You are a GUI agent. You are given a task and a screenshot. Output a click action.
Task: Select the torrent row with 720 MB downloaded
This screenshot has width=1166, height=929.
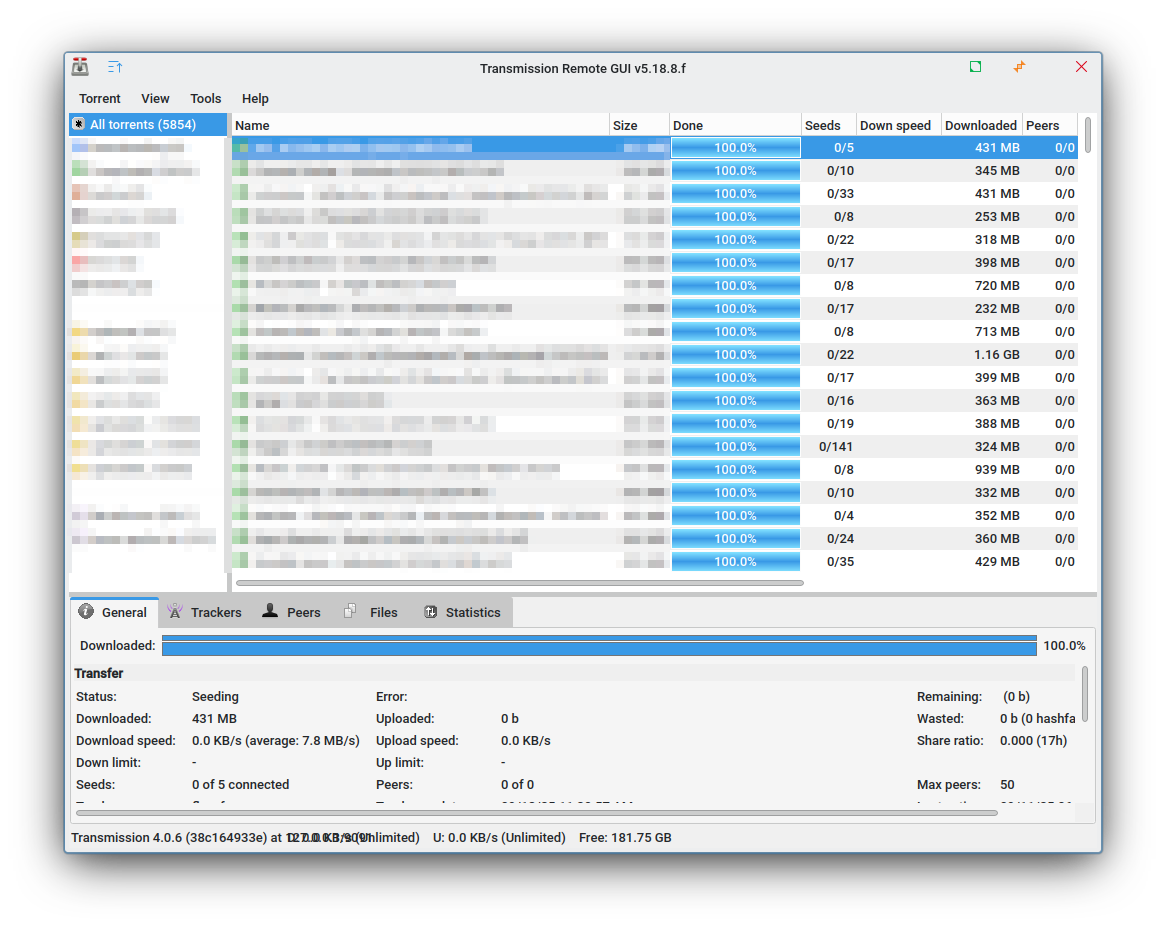[x=654, y=286]
